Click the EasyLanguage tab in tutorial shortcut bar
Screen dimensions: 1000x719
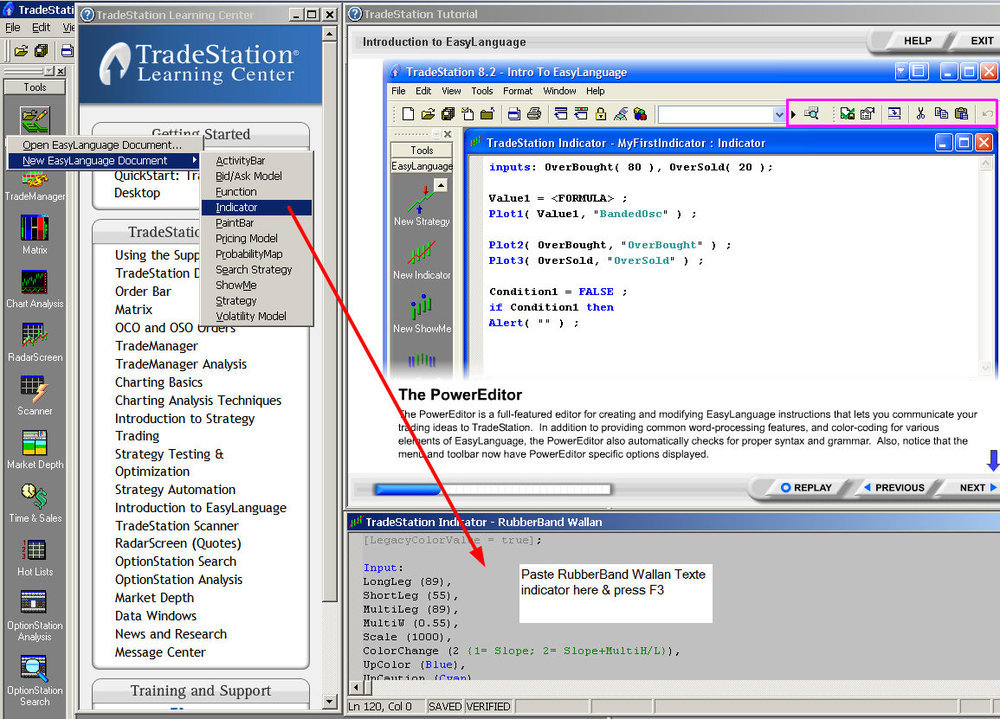click(x=422, y=167)
